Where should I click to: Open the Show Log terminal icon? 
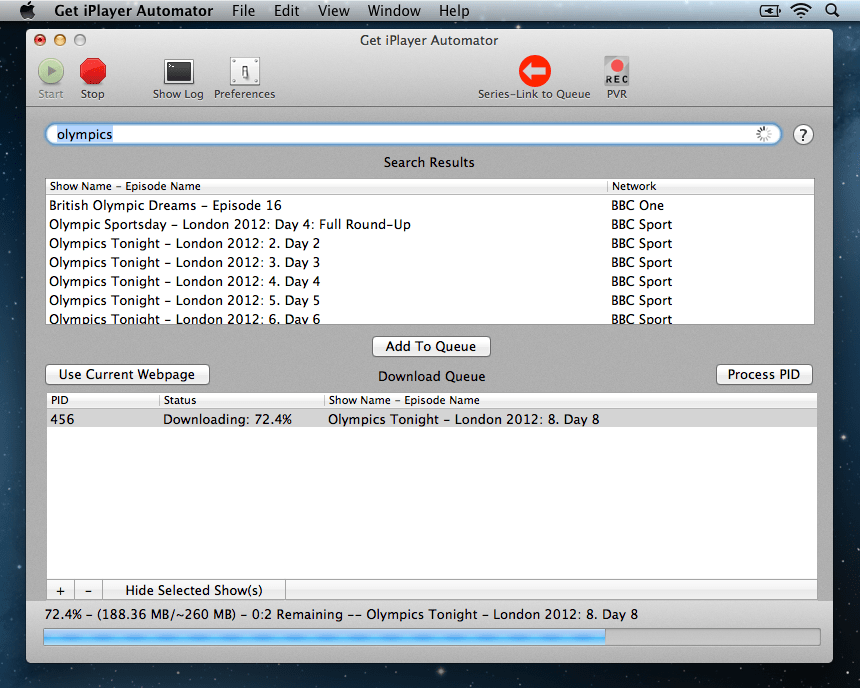point(179,72)
